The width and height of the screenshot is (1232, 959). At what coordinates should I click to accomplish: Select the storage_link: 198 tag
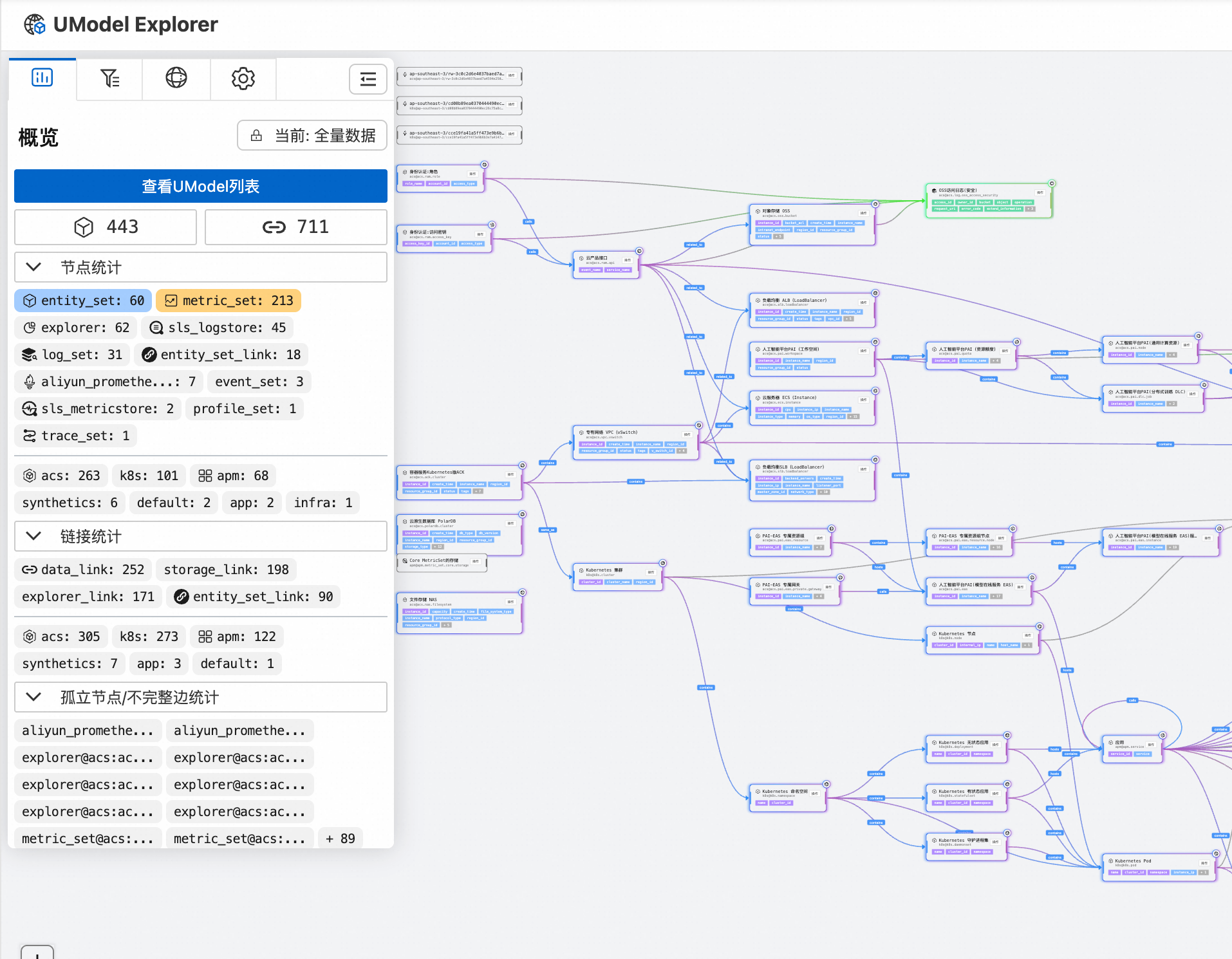pos(227,570)
